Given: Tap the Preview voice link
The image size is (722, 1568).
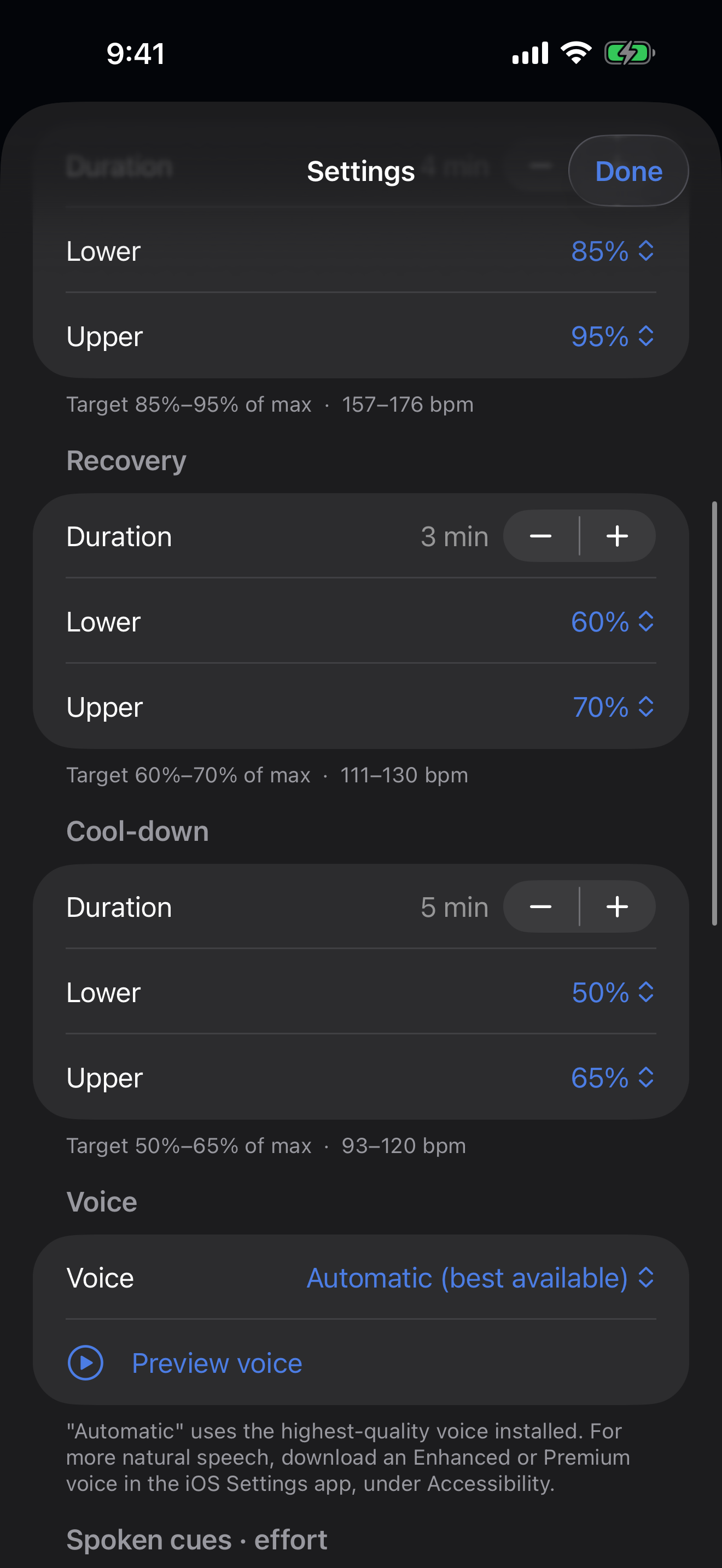Looking at the screenshot, I should coord(217,1363).
